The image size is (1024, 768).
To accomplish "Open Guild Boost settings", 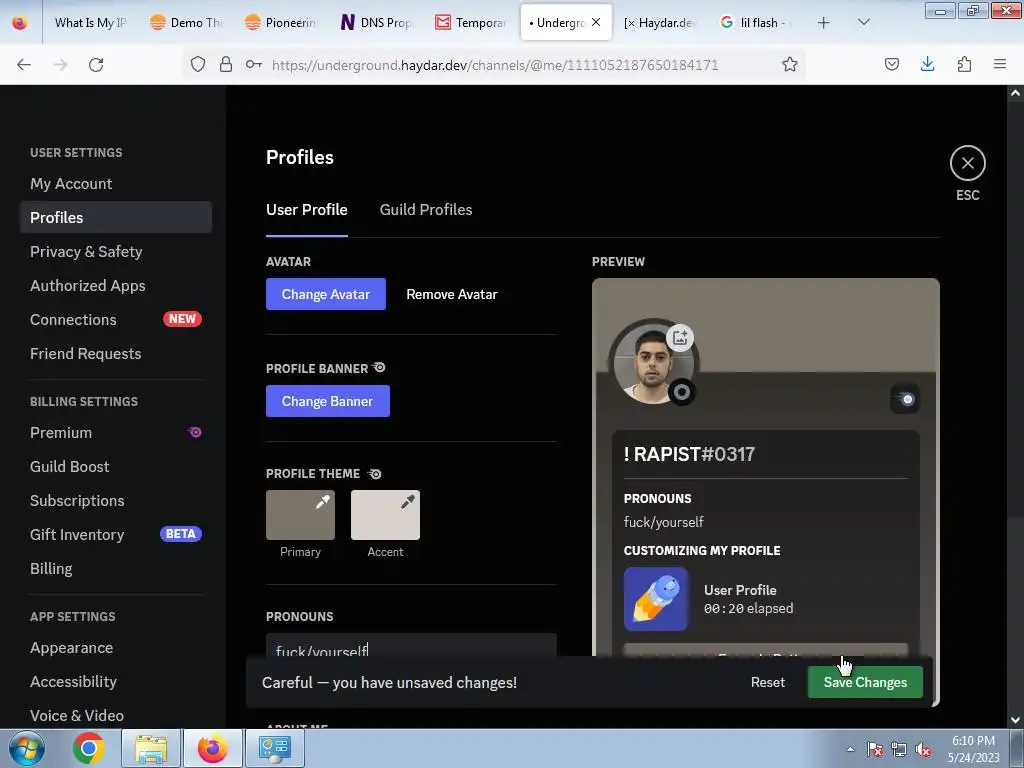I will click(116, 466).
